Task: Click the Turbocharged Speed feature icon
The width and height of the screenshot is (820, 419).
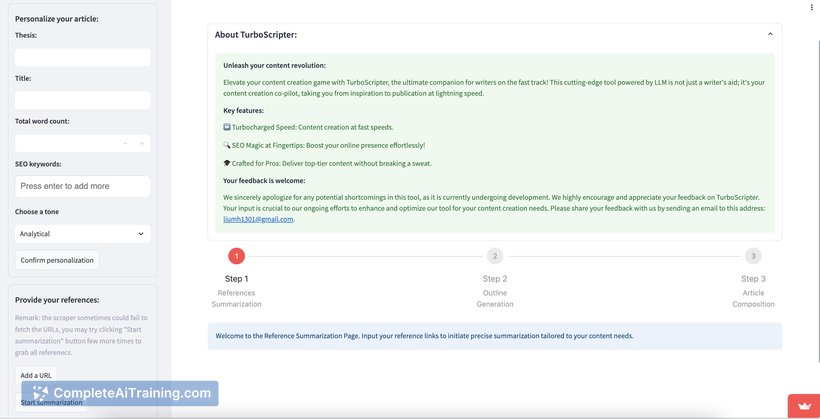Action: click(226, 127)
